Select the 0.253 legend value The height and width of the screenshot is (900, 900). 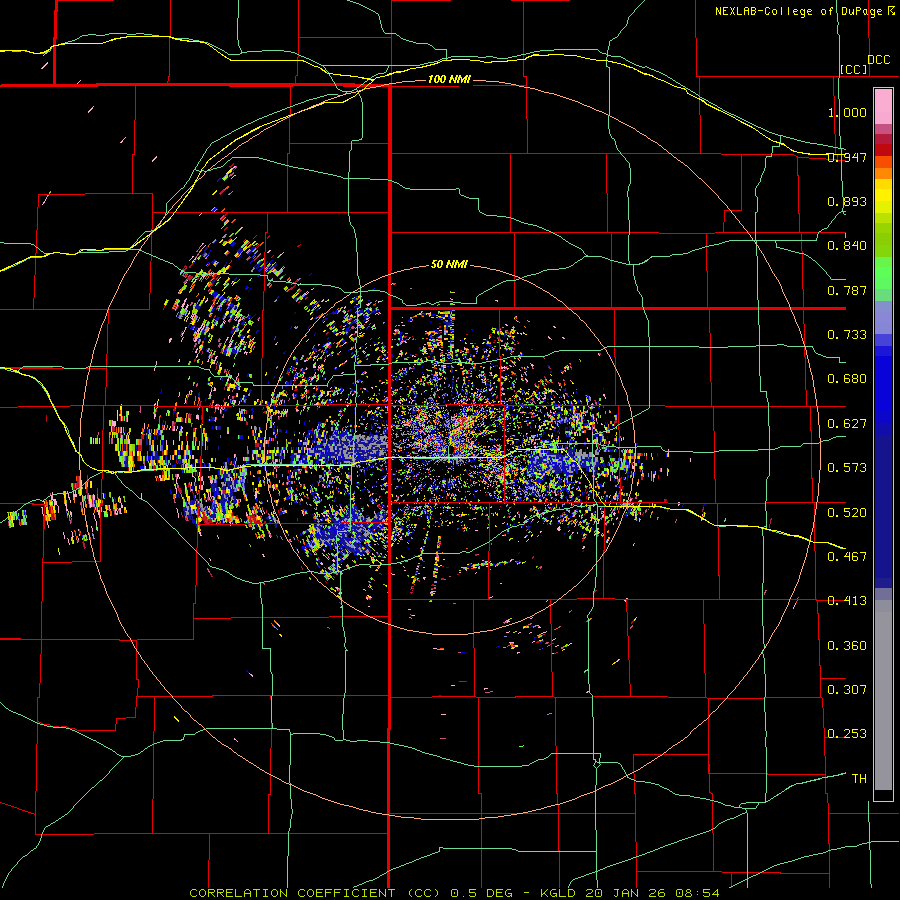coord(847,734)
